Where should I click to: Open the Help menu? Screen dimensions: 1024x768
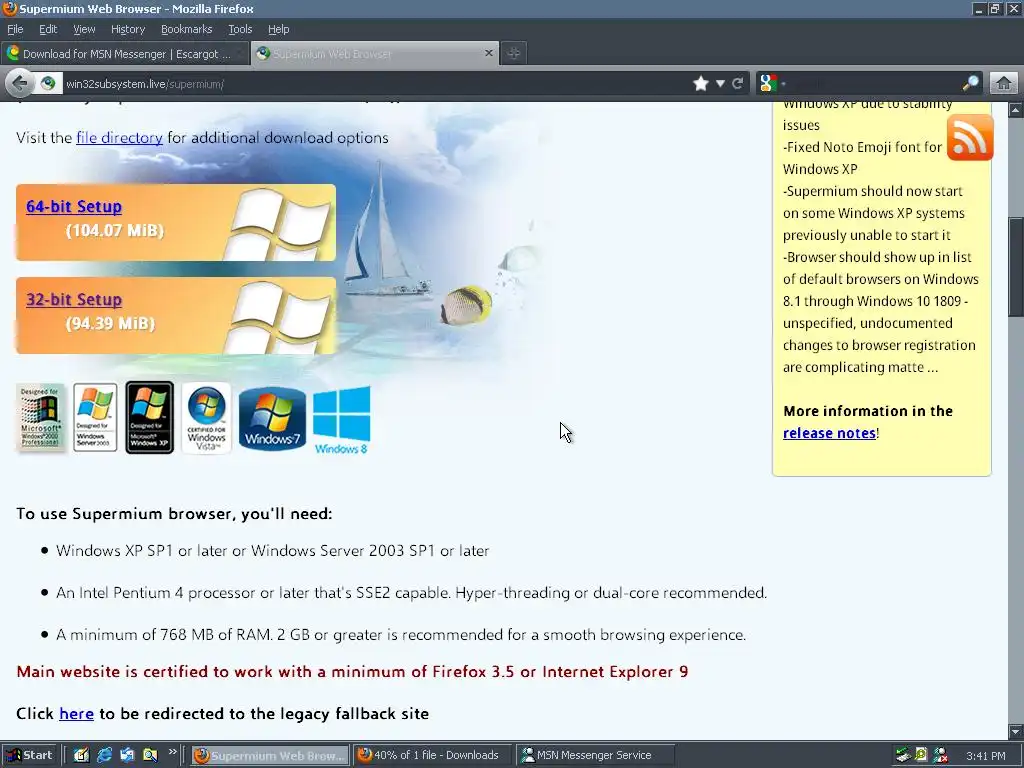278,29
